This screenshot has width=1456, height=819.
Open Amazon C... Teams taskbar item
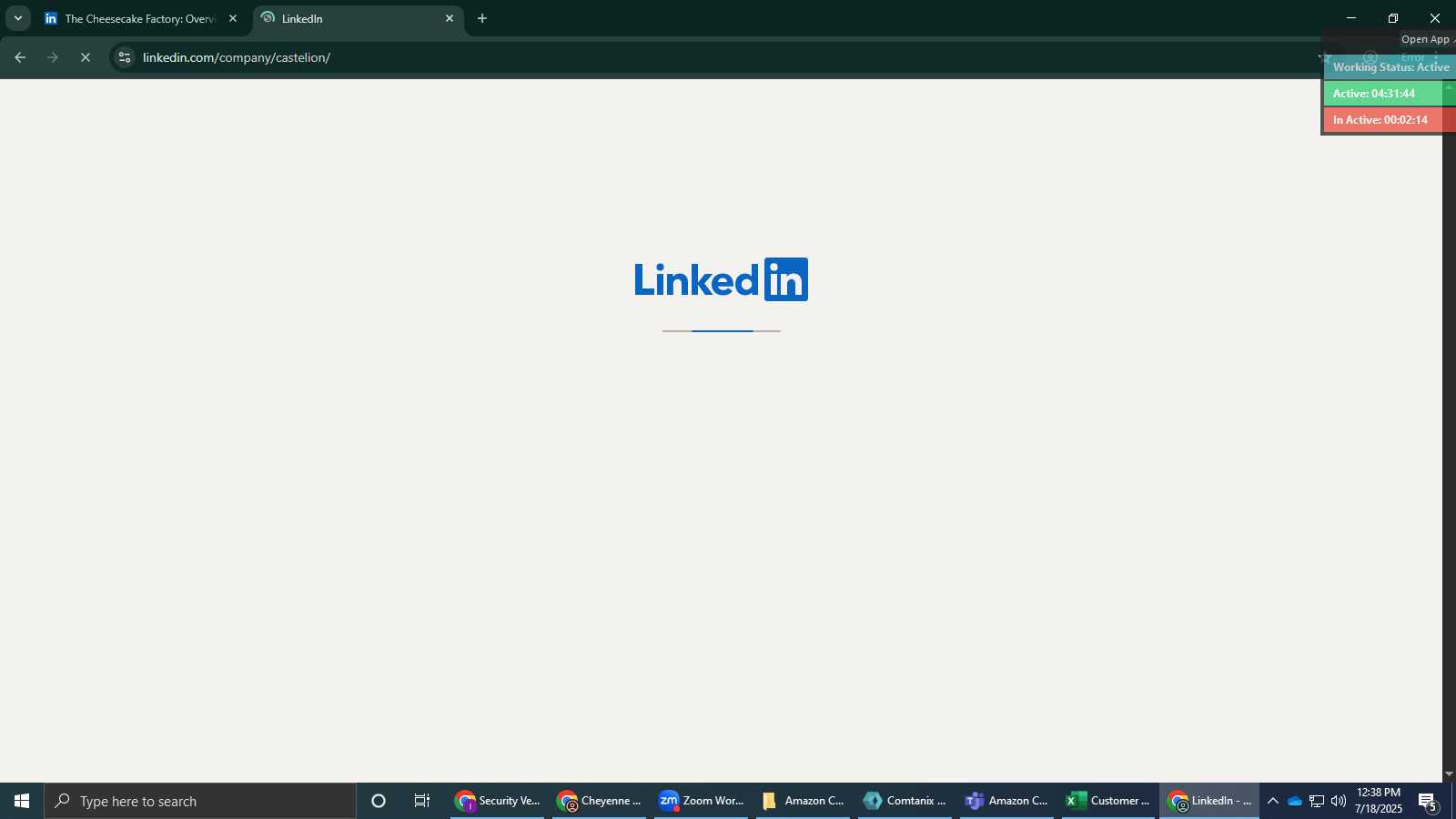1007,801
